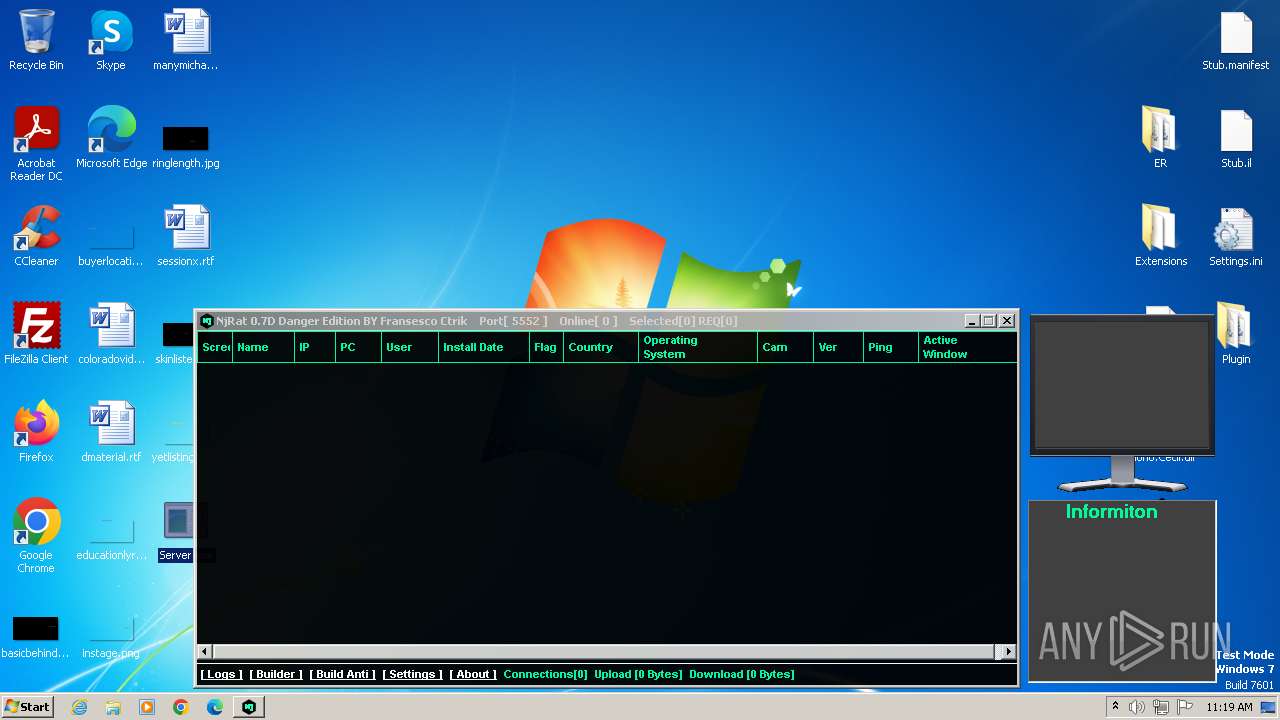Open the Firefox desktop shortcut
Image resolution: width=1280 pixels, height=720 pixels.
[36, 432]
